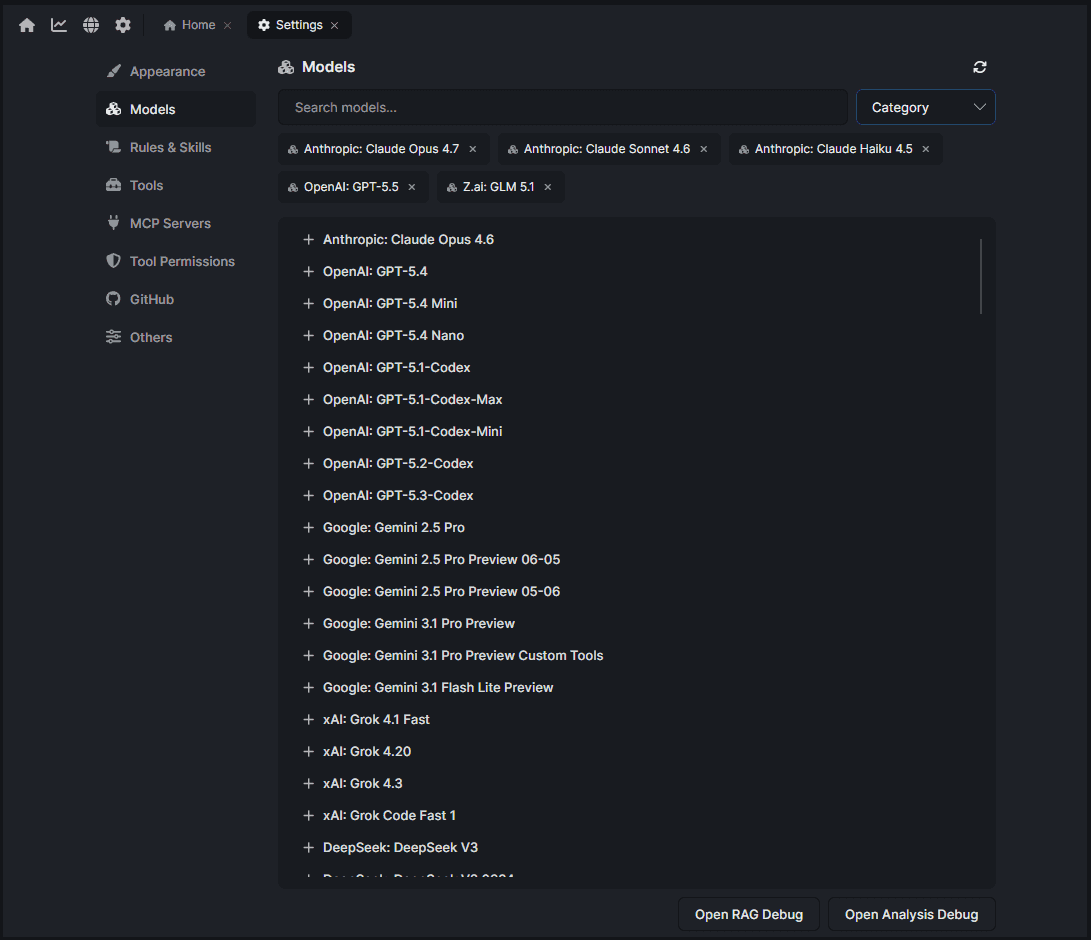Close the Settings tab
1091x940 pixels.
(335, 26)
